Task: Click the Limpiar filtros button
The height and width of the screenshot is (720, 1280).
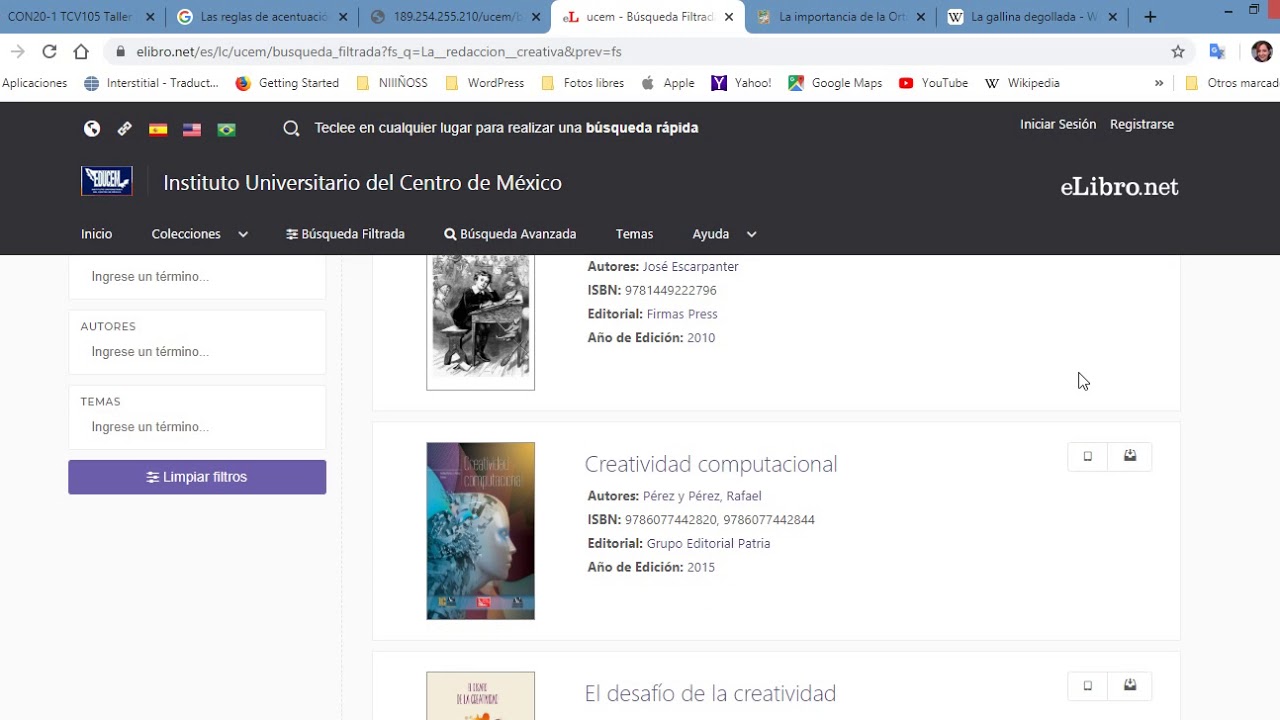Action: 197,477
